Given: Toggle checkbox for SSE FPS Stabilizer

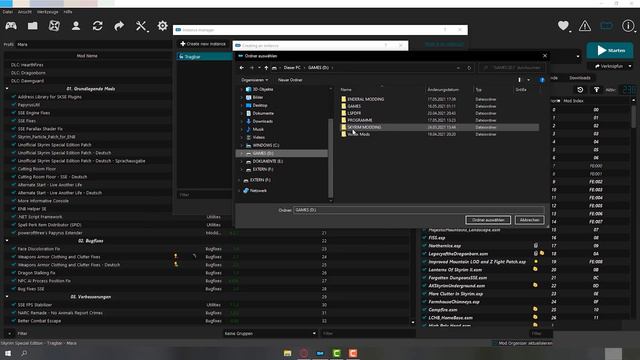Looking at the screenshot, I should [x=13, y=304].
